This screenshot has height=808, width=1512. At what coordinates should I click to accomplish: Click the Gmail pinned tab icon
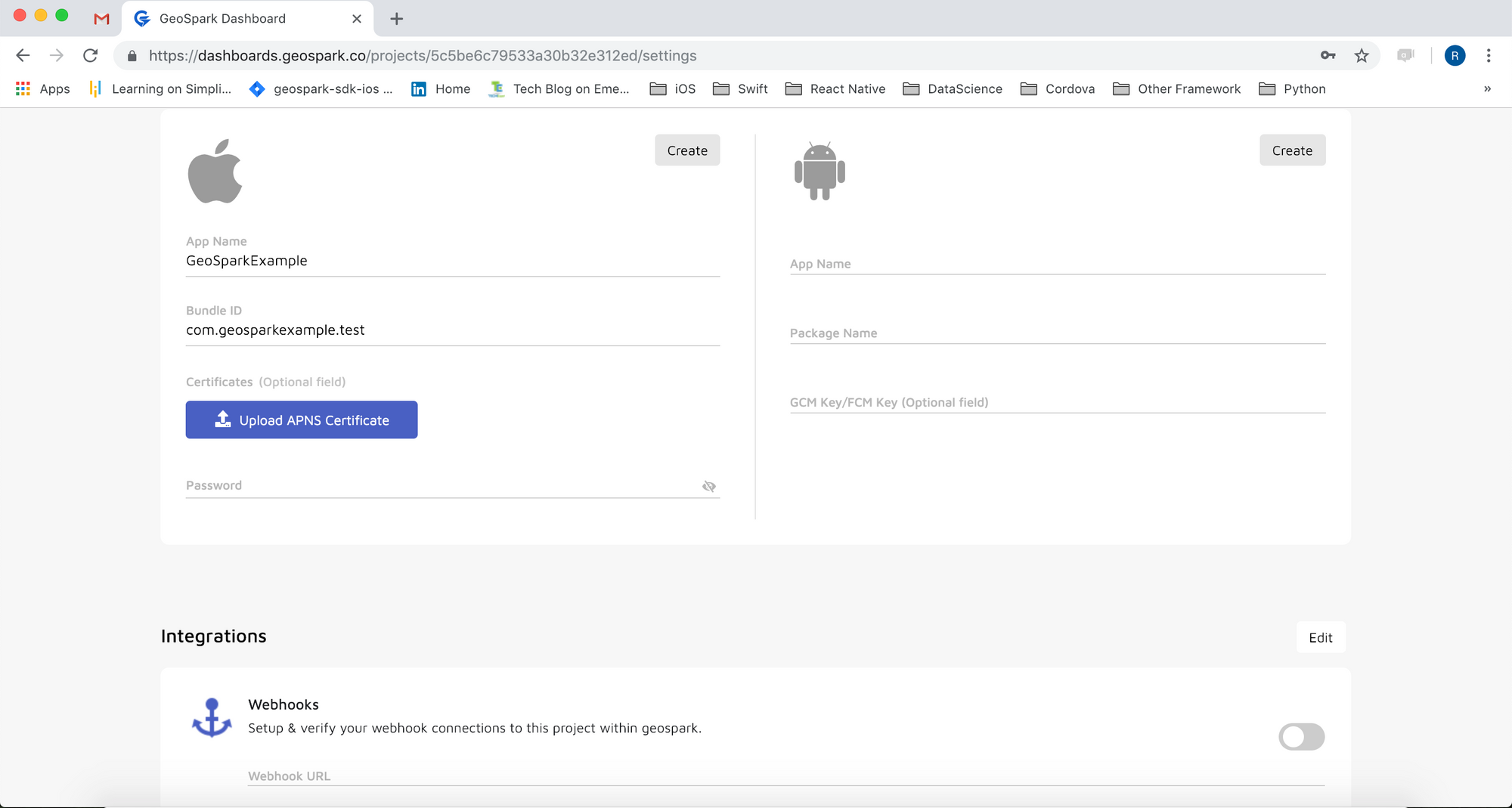[101, 19]
